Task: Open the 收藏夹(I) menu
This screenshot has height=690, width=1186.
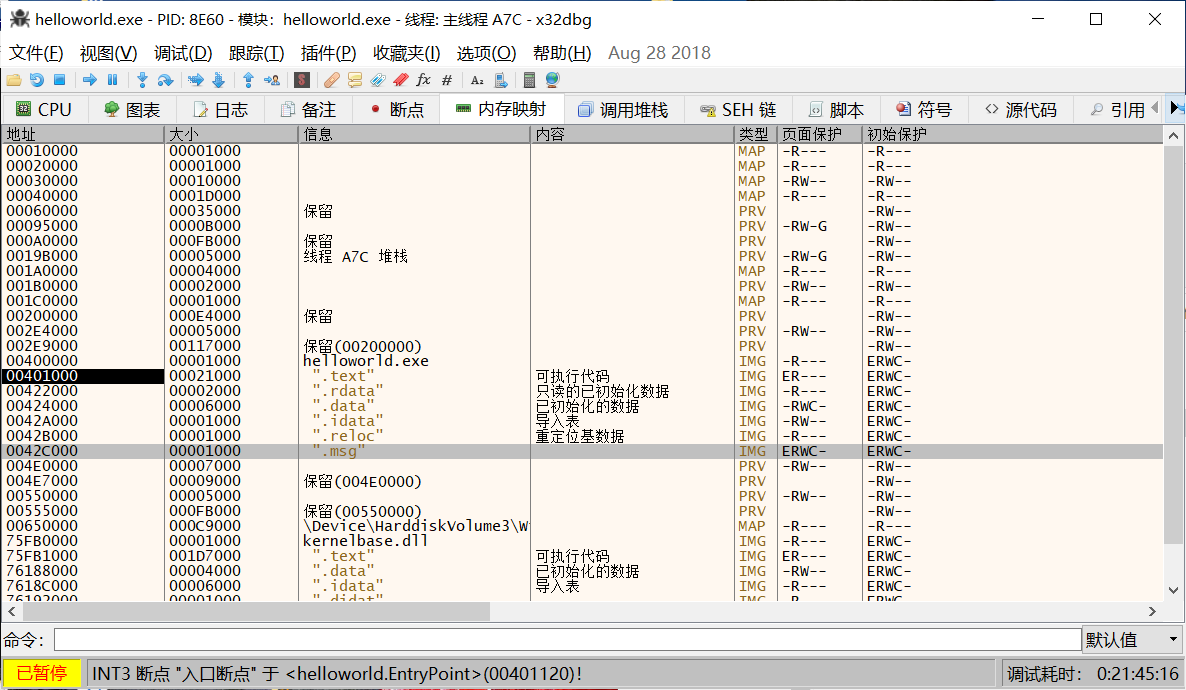Action: (406, 53)
